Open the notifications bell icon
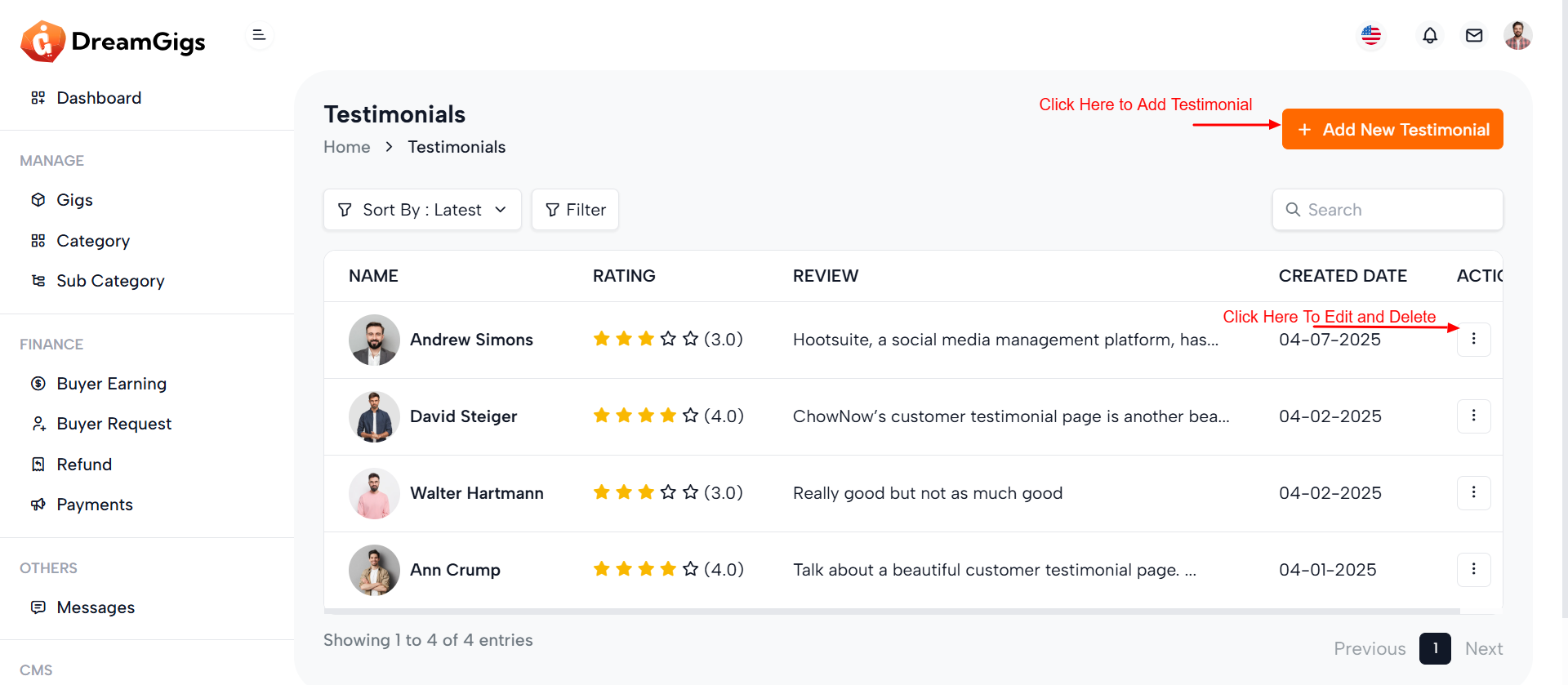 pos(1429,36)
